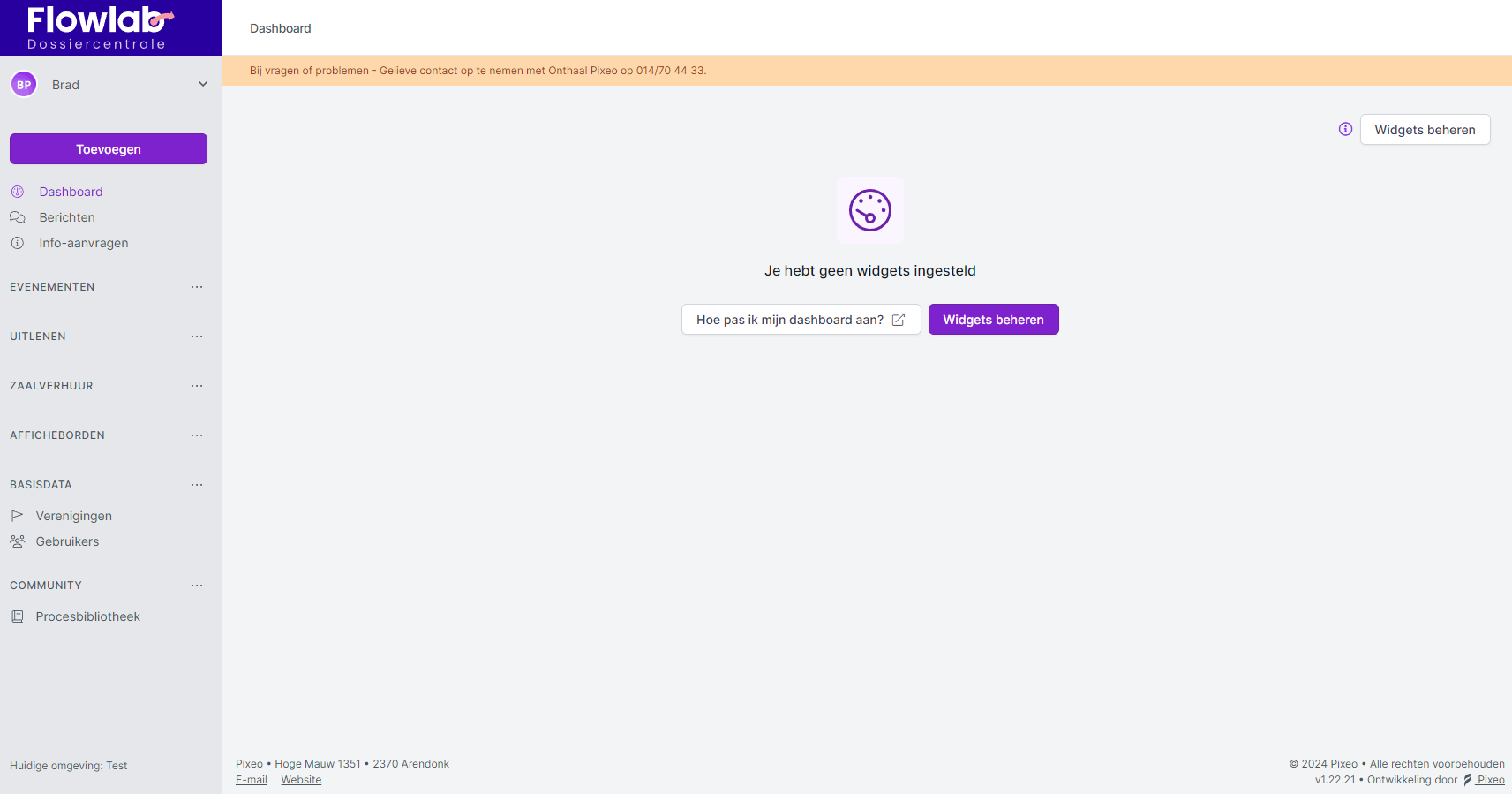Click the Website link in footer

[x=301, y=780]
